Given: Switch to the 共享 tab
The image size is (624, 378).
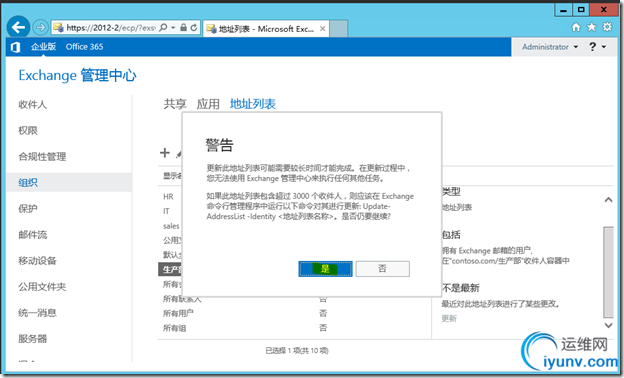Looking at the screenshot, I should (x=175, y=104).
